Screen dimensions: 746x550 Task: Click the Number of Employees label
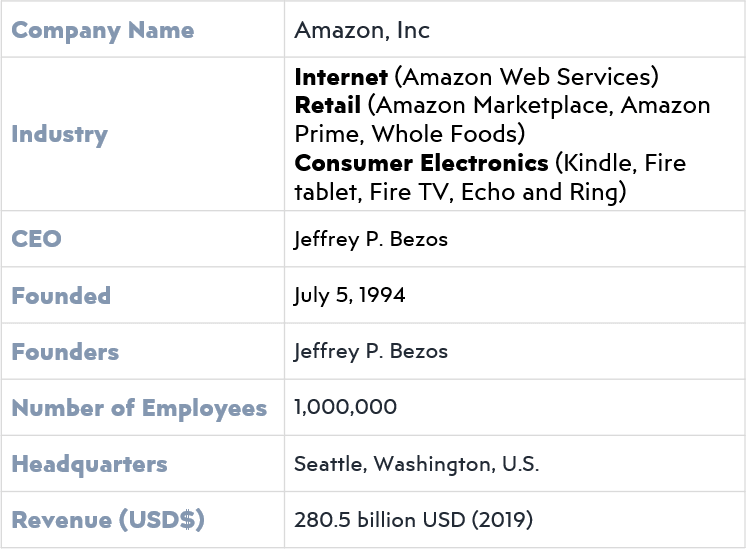click(139, 408)
